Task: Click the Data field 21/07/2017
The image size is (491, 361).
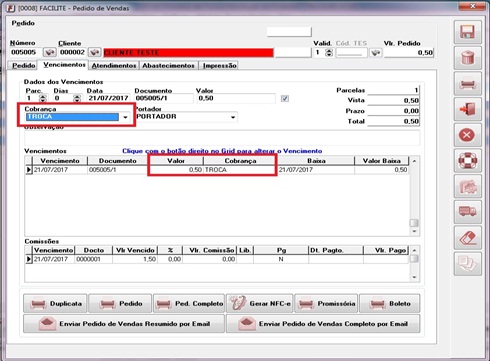Action: 108,98
